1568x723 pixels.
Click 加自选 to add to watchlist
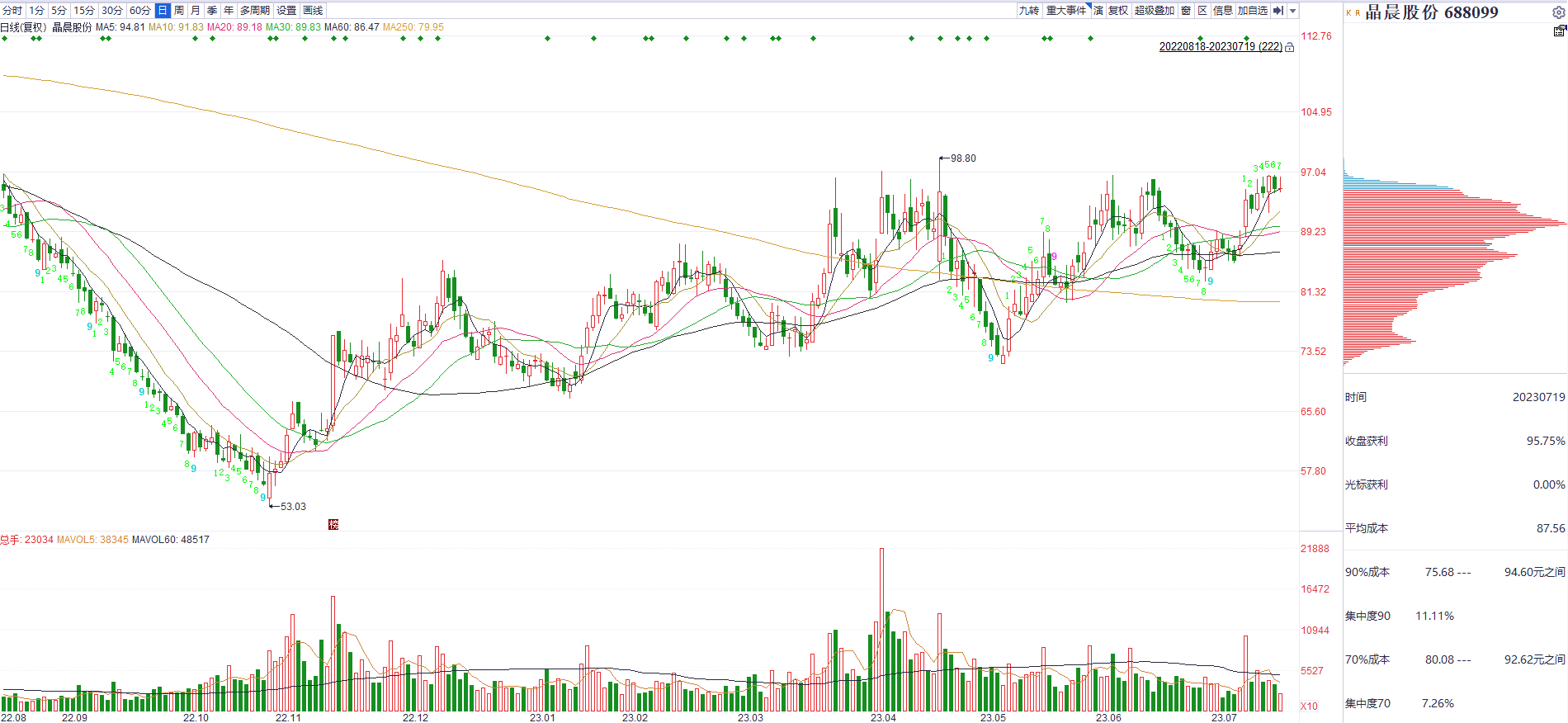(x=1253, y=11)
